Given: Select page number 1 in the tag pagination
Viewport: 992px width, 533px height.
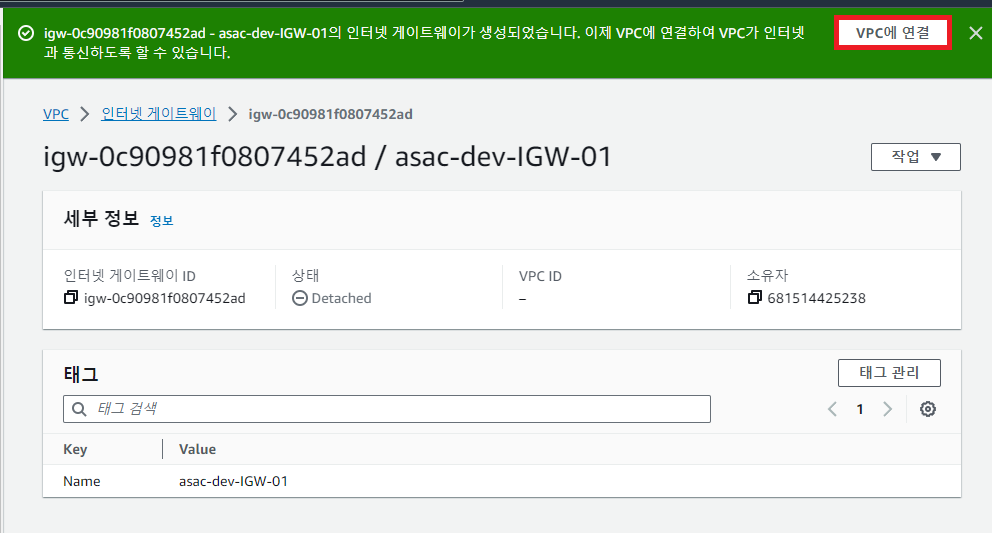Looking at the screenshot, I should coord(860,410).
